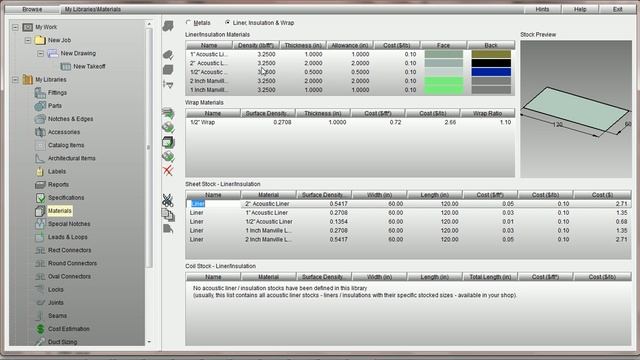Viewport: 640px width, 360px height.
Task: Click the paste page icon
Action: (168, 229)
